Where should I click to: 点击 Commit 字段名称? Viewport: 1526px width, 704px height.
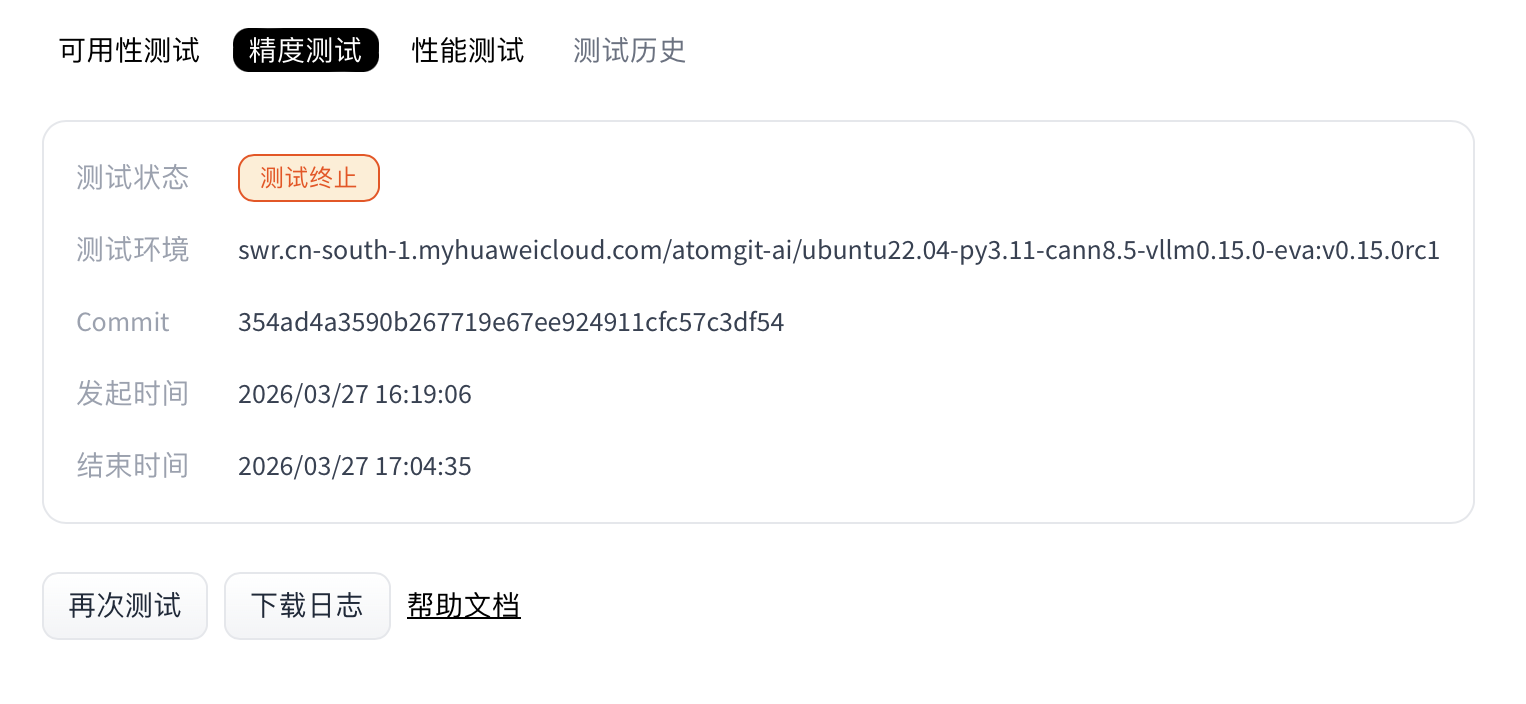coord(122,322)
